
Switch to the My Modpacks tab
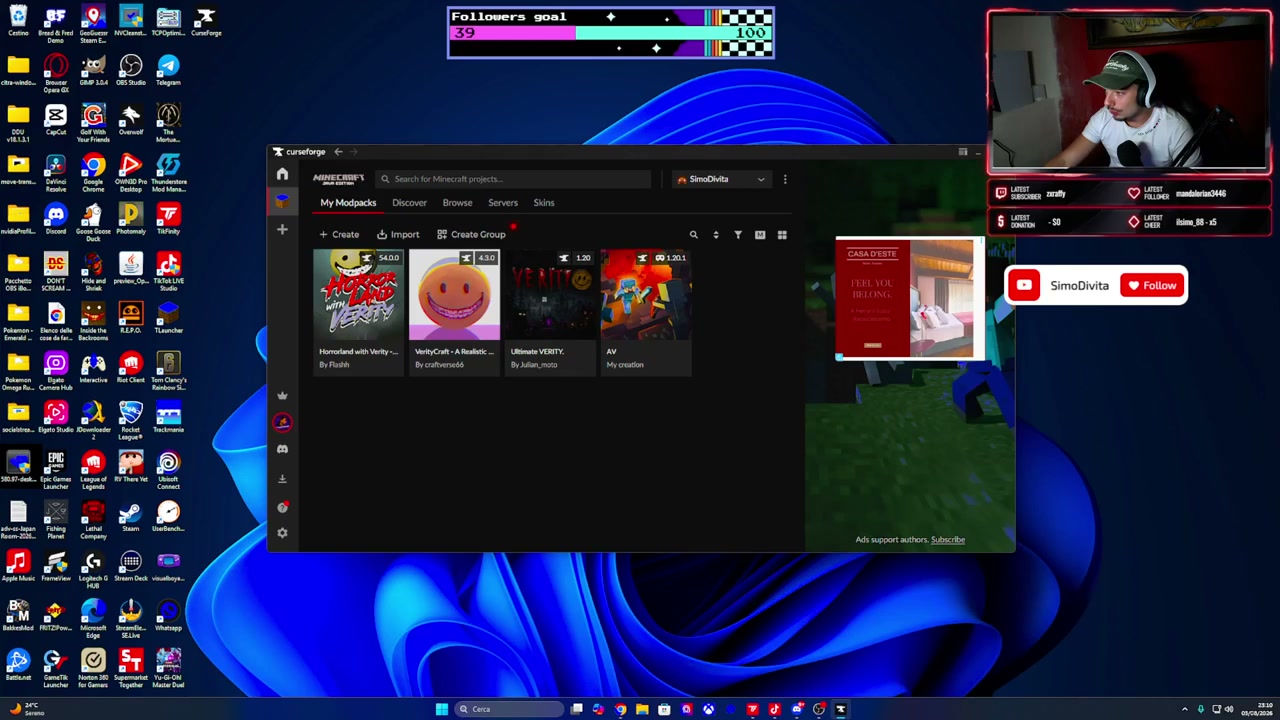[x=348, y=203]
